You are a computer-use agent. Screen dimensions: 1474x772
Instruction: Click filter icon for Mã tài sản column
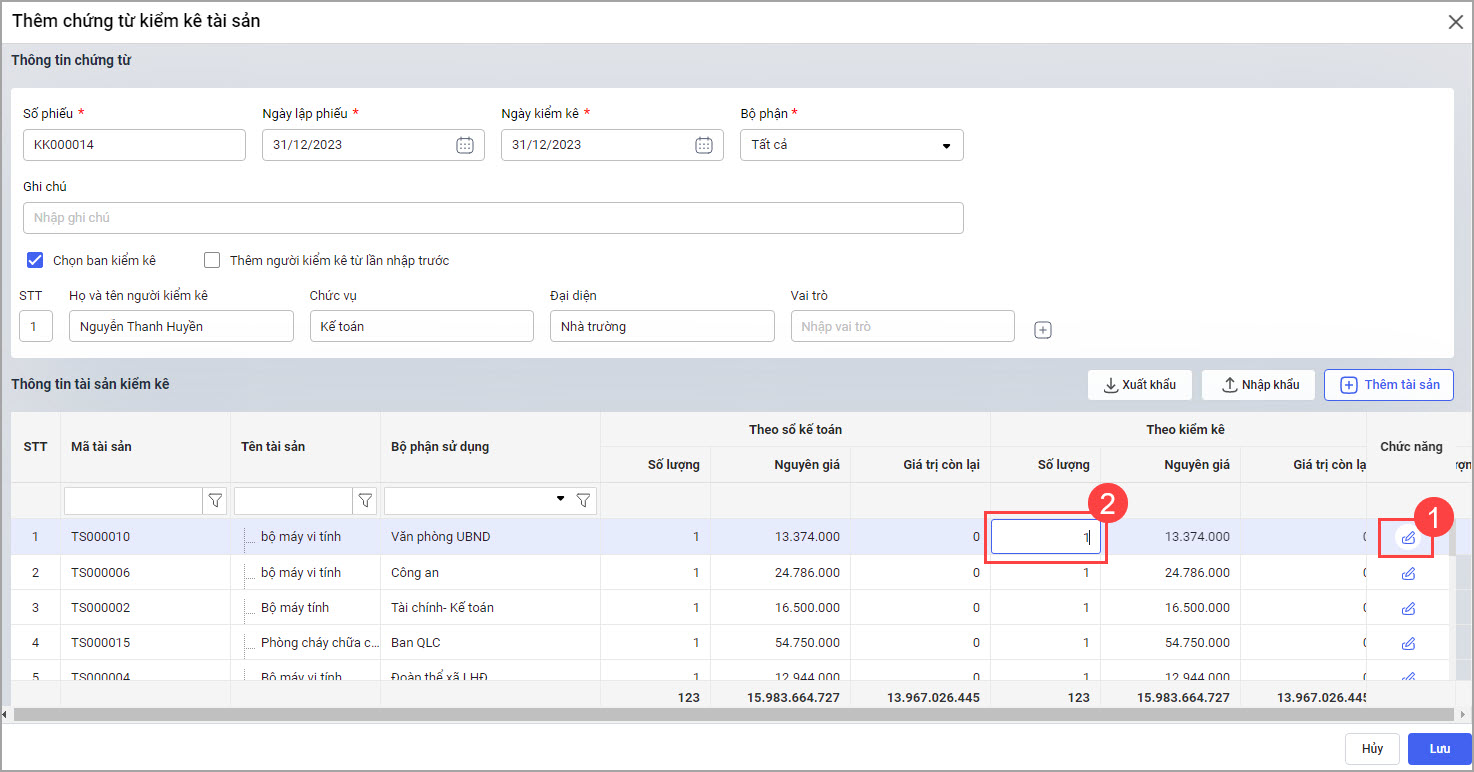pos(214,500)
